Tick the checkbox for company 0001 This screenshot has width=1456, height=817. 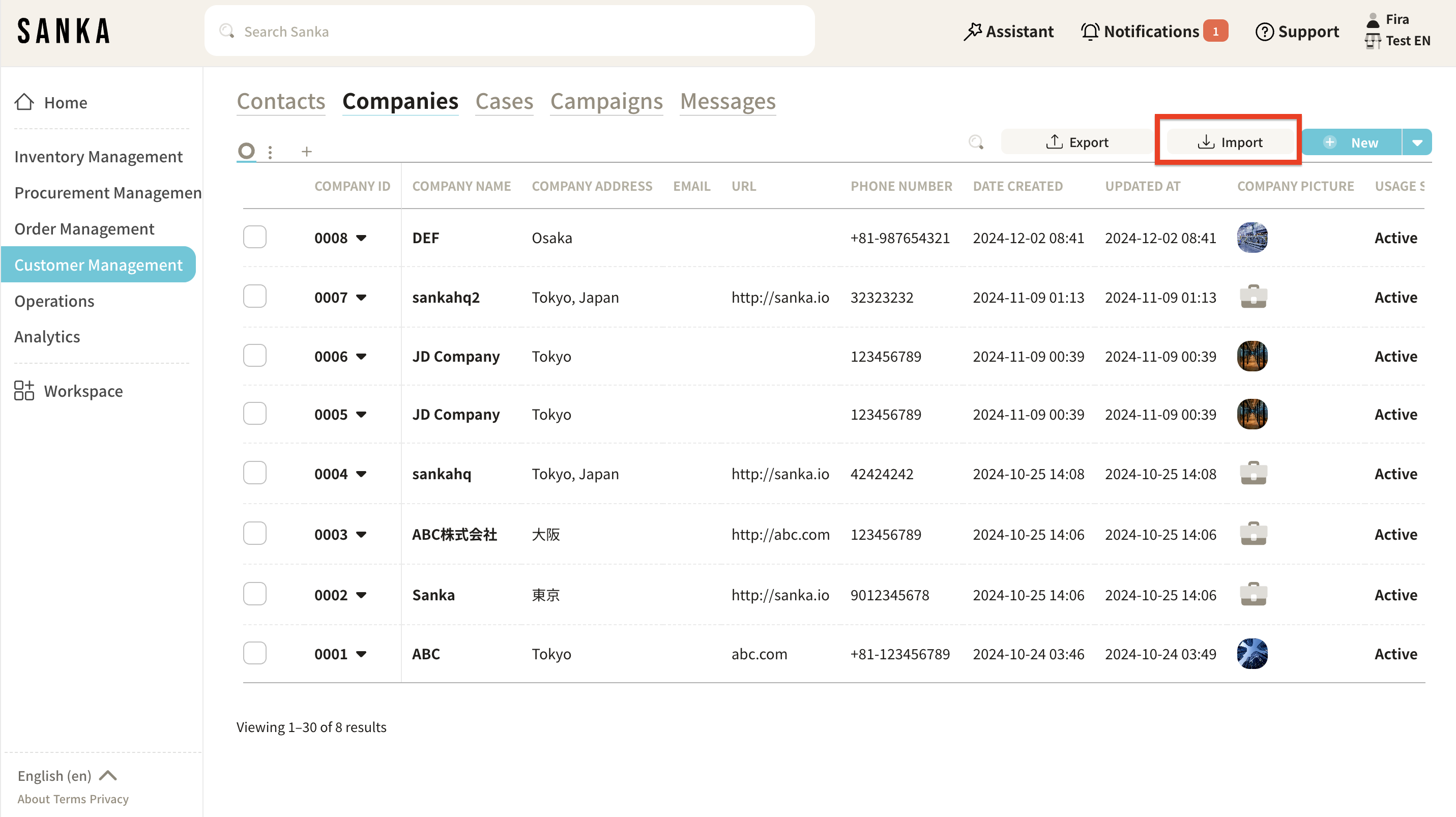[254, 653]
